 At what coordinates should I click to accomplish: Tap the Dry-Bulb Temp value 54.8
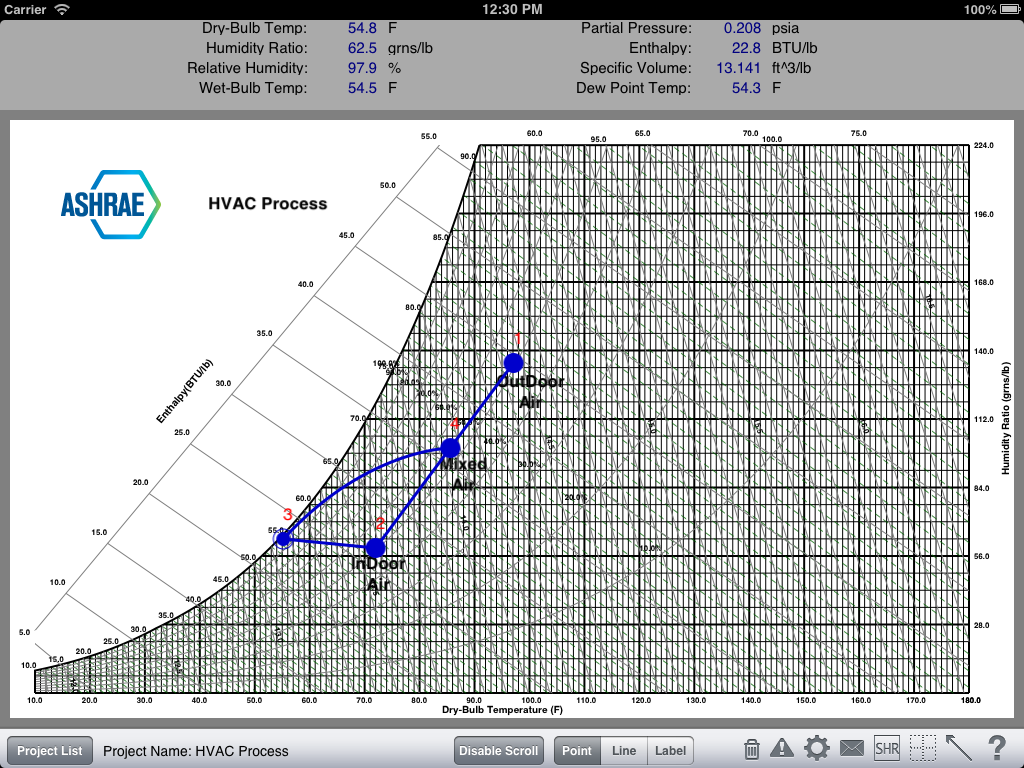click(x=362, y=28)
